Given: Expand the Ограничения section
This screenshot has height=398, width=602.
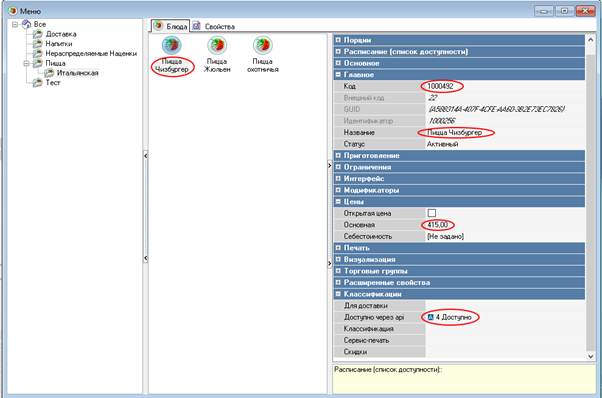Looking at the screenshot, I should click(338, 167).
